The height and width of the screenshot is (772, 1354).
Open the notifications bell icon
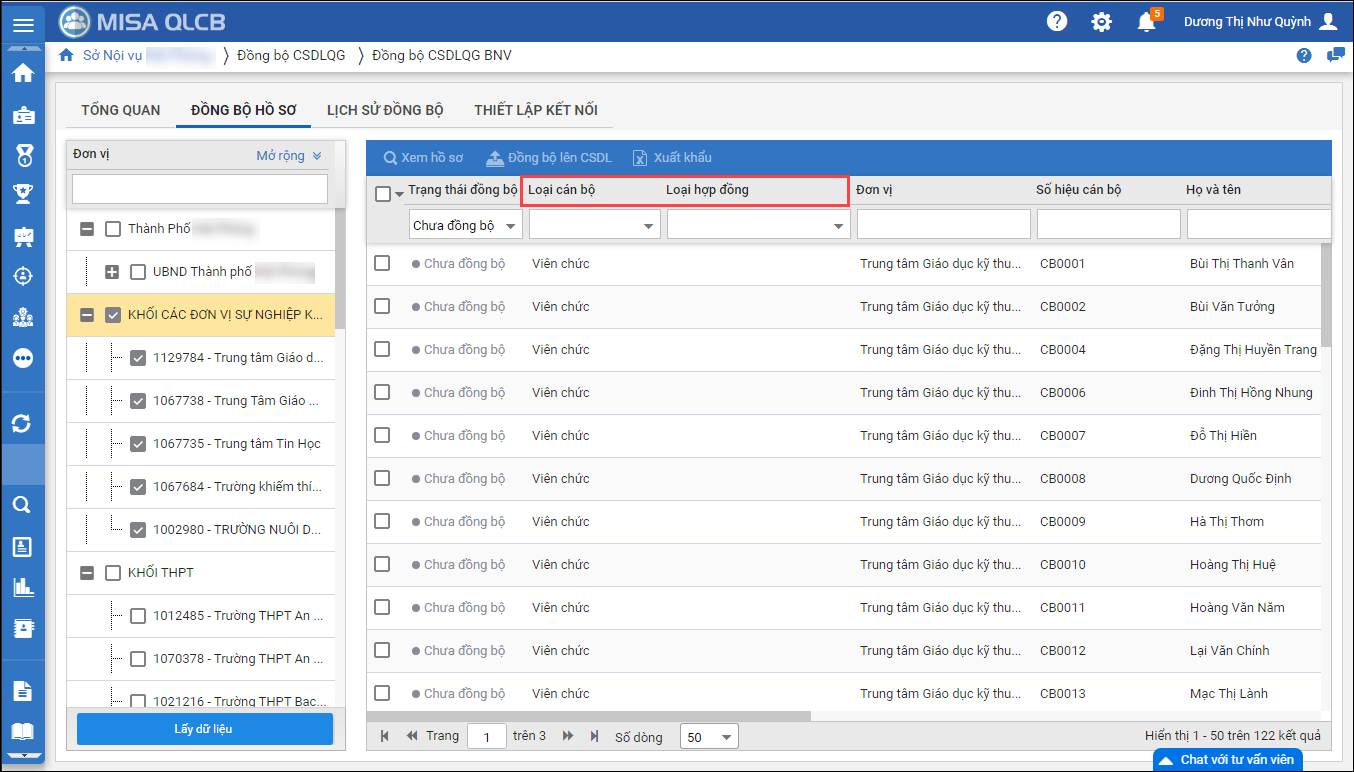pos(1146,22)
